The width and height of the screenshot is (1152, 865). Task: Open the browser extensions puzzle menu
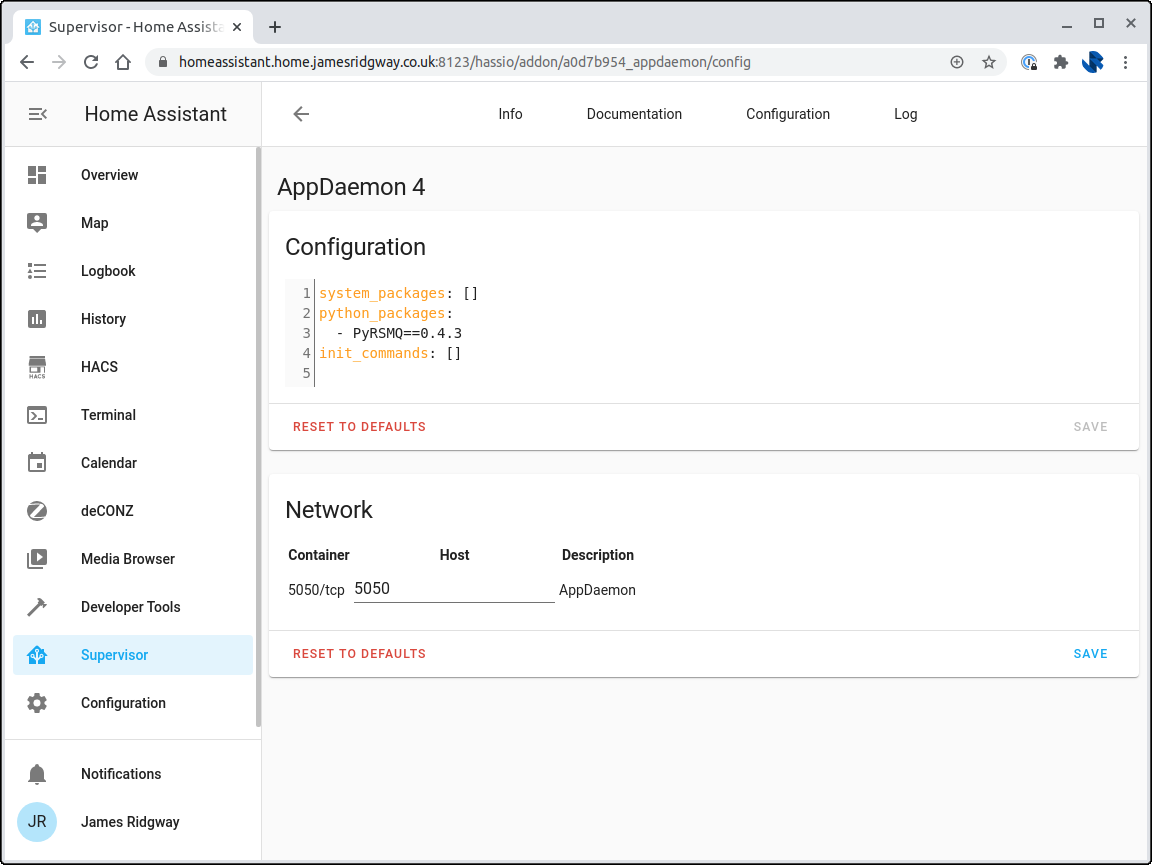(1060, 62)
